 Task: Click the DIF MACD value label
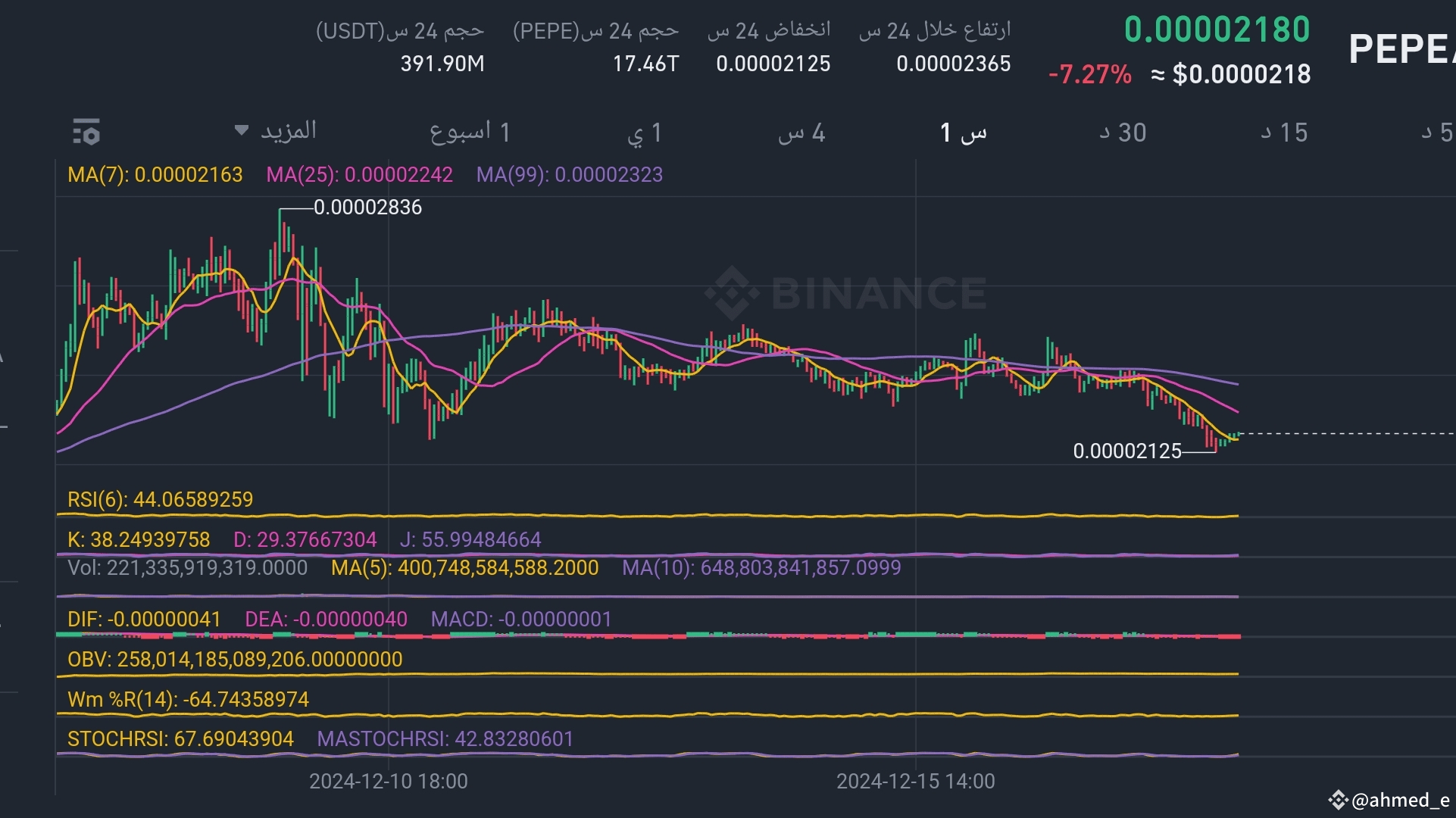pos(142,619)
